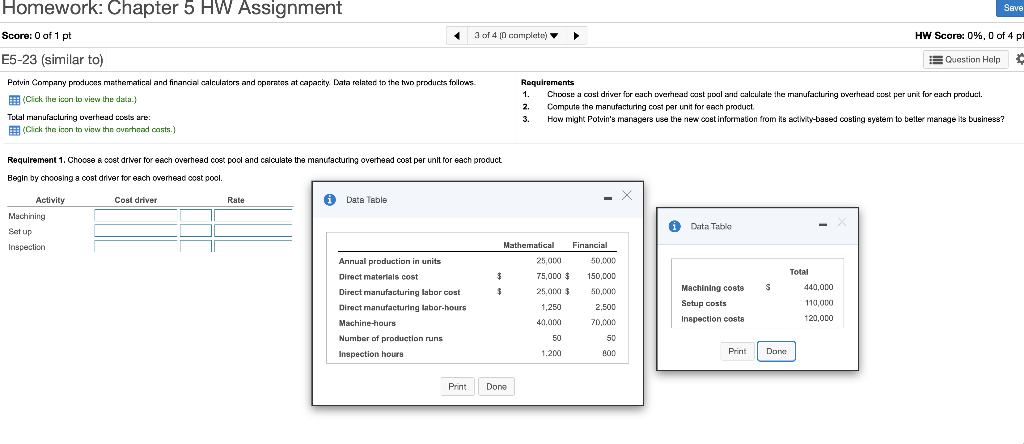Click the Cost driver column header
Viewport: 1024px width, 444px height.
136,200
